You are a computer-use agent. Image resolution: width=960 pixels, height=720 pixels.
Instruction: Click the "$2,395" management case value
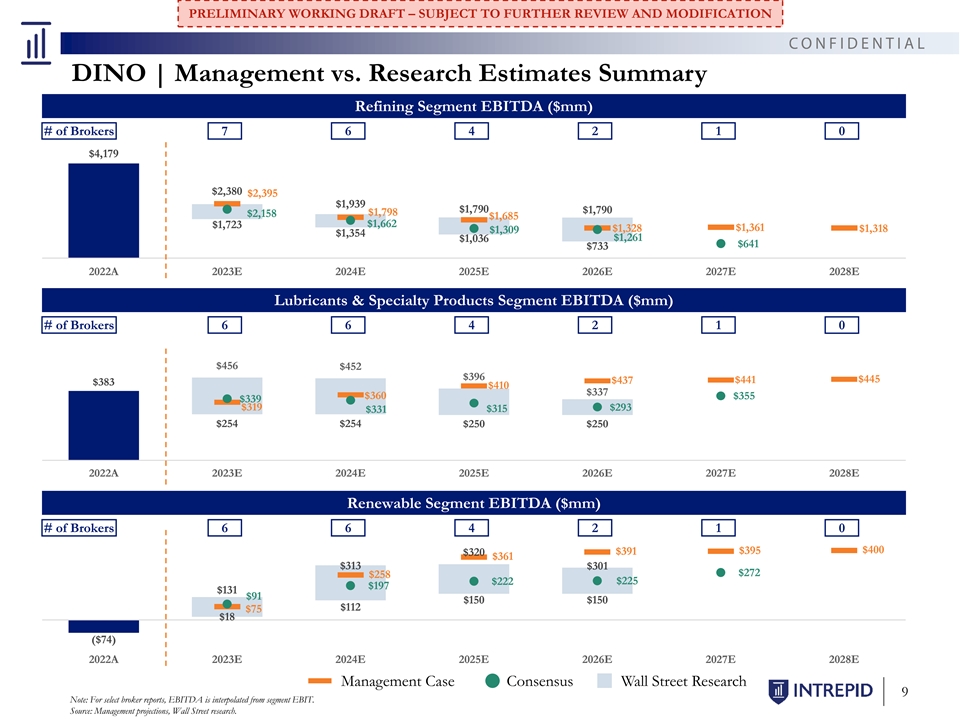pyautogui.click(x=263, y=193)
